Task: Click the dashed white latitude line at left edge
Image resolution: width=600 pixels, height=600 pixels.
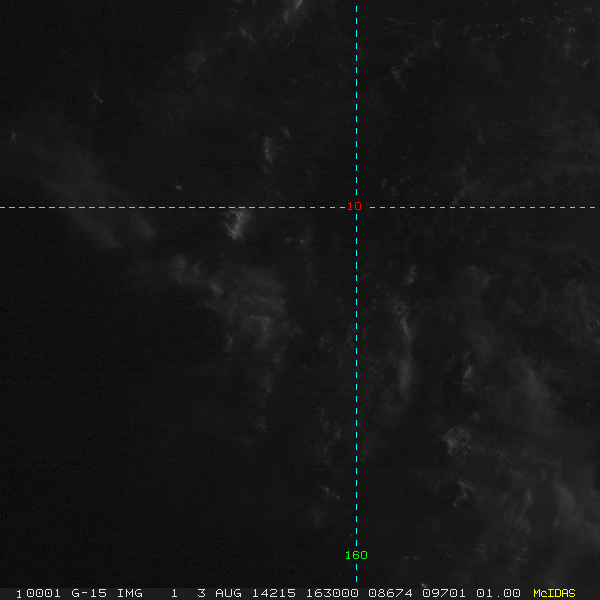Action: pyautogui.click(x=10, y=208)
